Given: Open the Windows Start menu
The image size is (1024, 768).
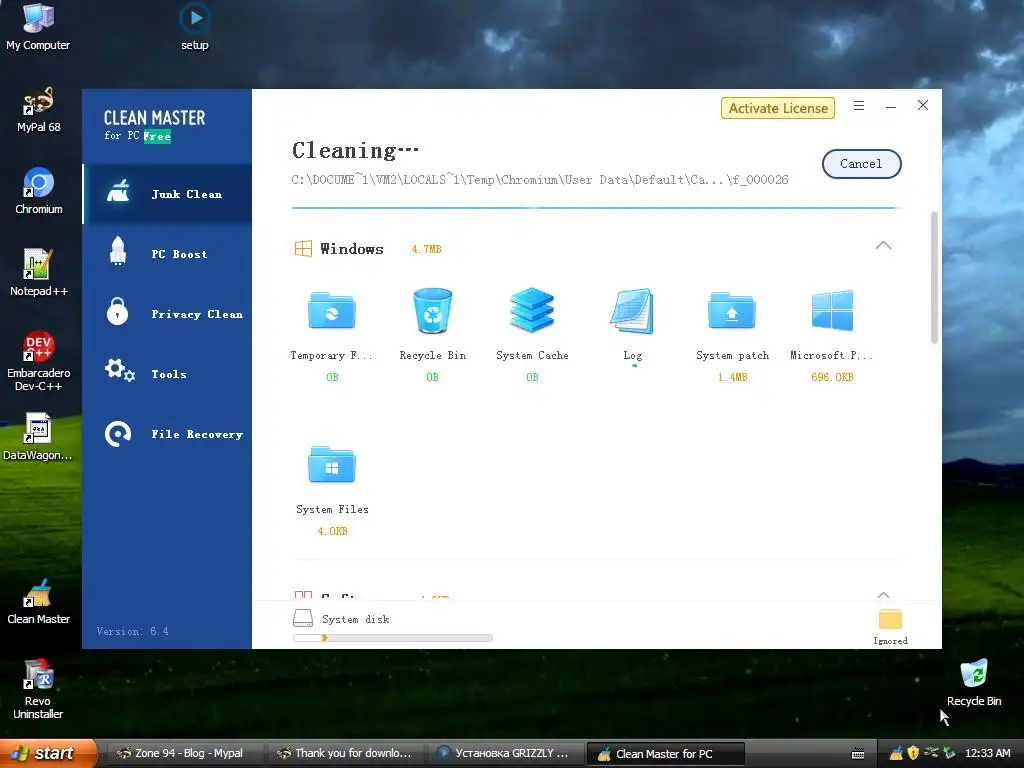Looking at the screenshot, I should pyautogui.click(x=48, y=753).
